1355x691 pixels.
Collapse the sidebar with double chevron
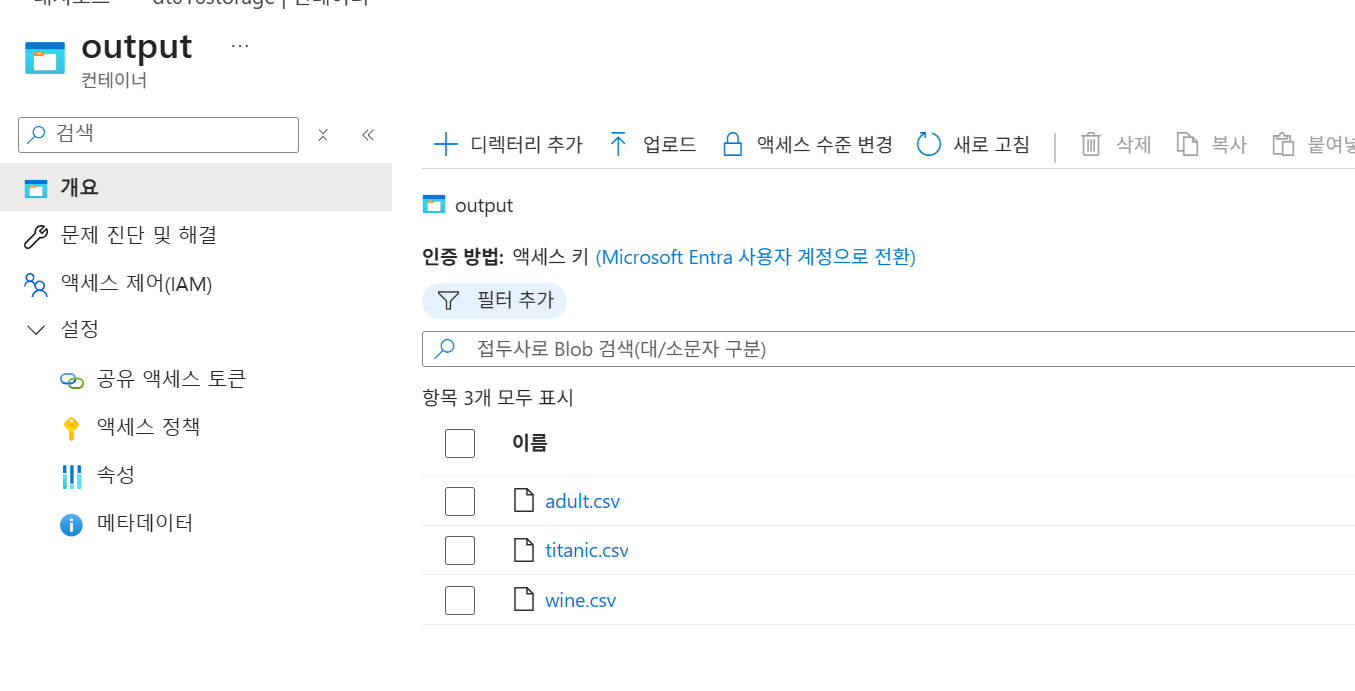point(368,135)
